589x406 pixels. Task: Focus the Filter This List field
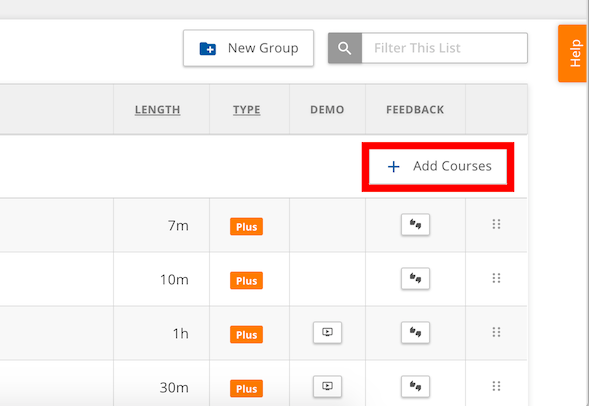pos(444,48)
